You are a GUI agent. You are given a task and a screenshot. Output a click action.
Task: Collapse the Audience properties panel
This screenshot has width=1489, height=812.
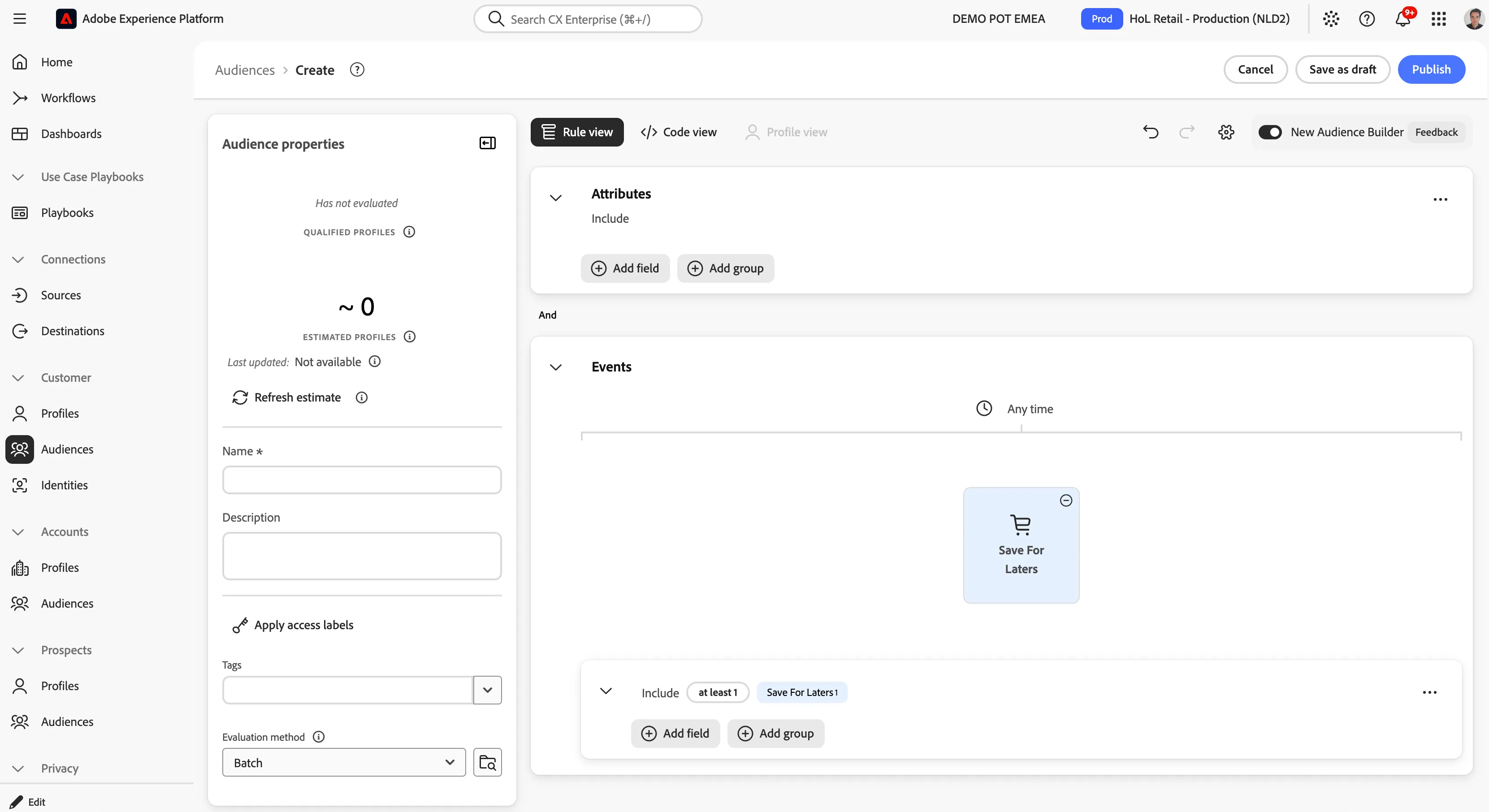487,143
